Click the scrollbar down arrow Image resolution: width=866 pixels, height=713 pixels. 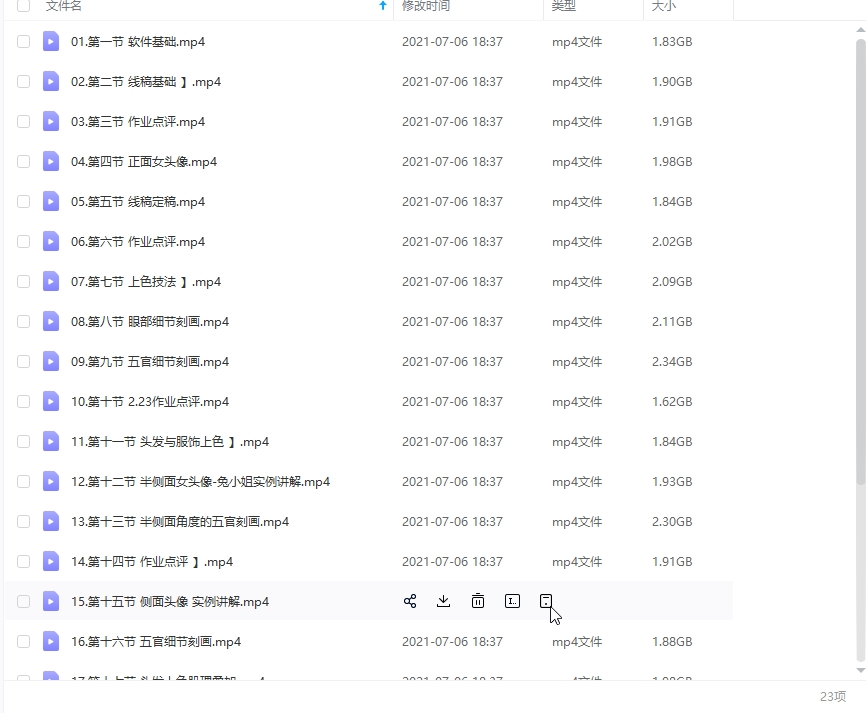coord(860,670)
